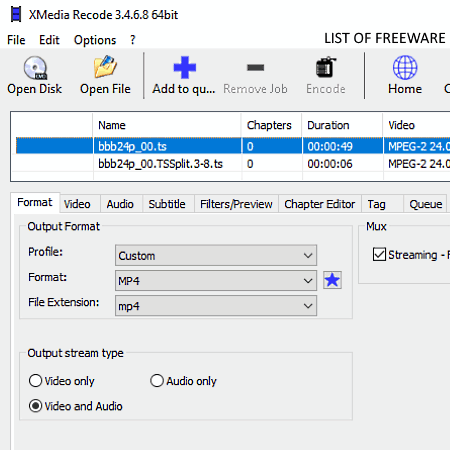The width and height of the screenshot is (450, 450).
Task: Open the File menu
Action: coord(16,40)
